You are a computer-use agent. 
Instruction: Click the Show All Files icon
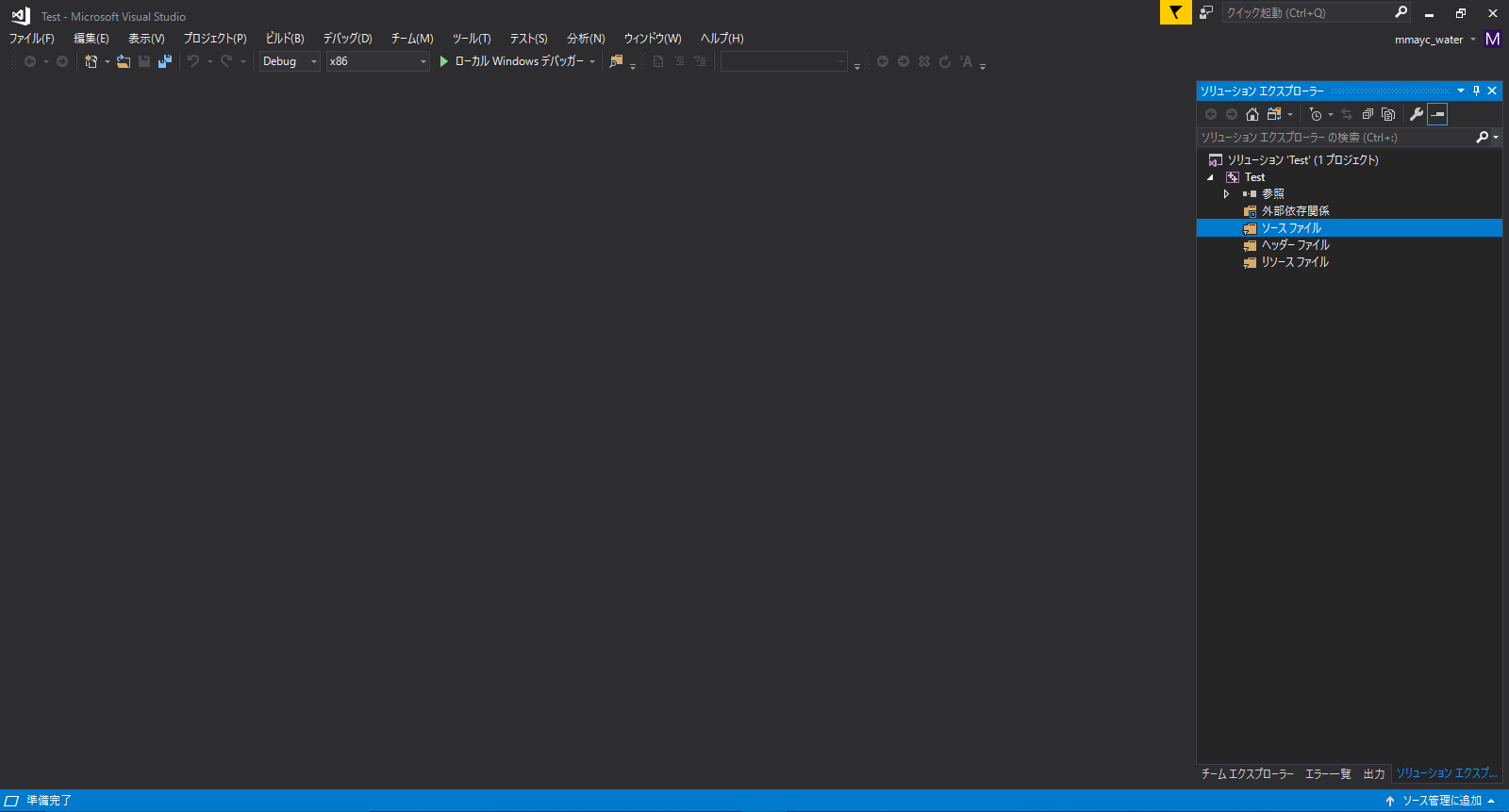tap(1388, 114)
